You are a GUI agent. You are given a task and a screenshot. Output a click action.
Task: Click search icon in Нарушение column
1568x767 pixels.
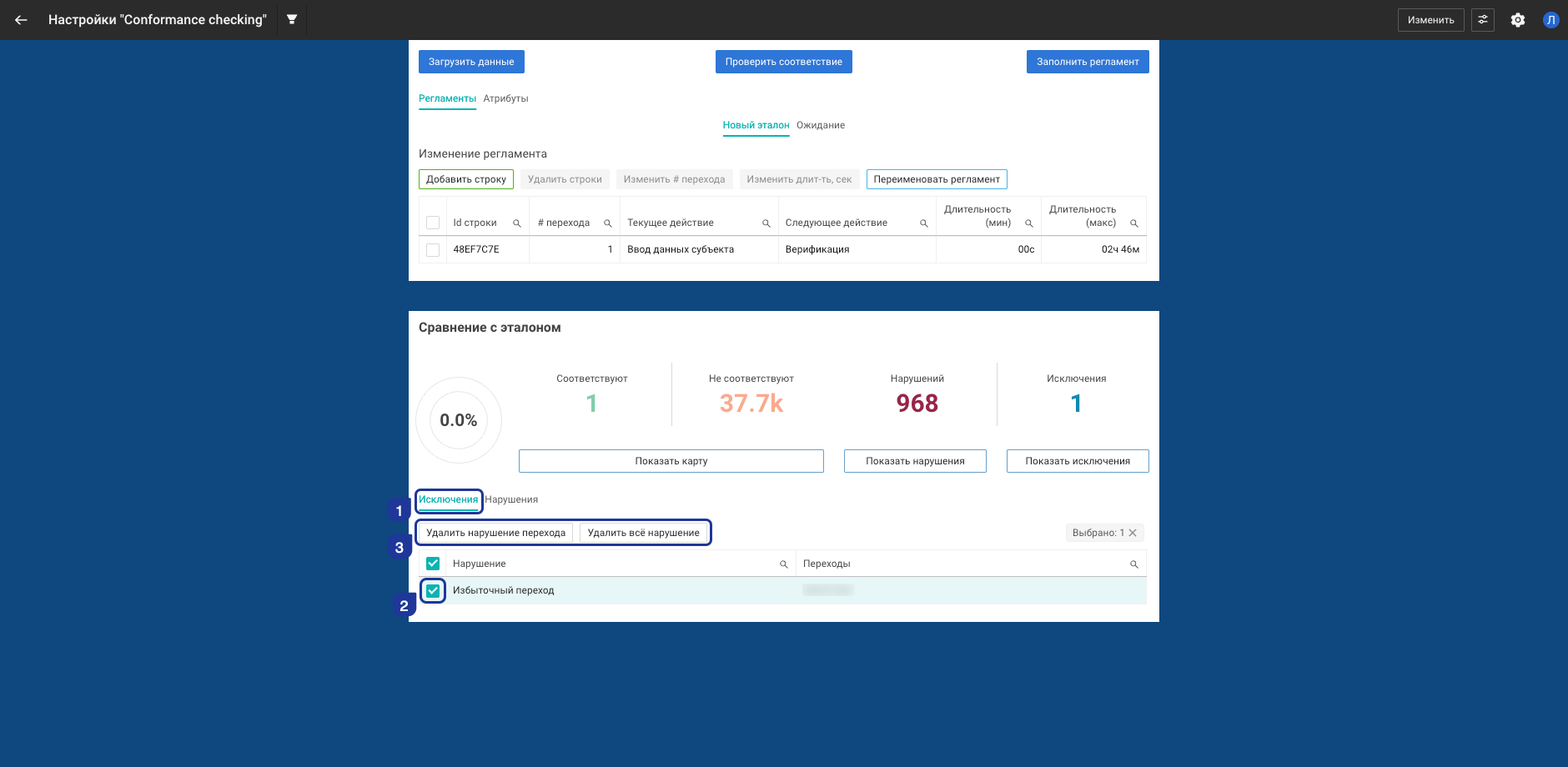tap(783, 564)
